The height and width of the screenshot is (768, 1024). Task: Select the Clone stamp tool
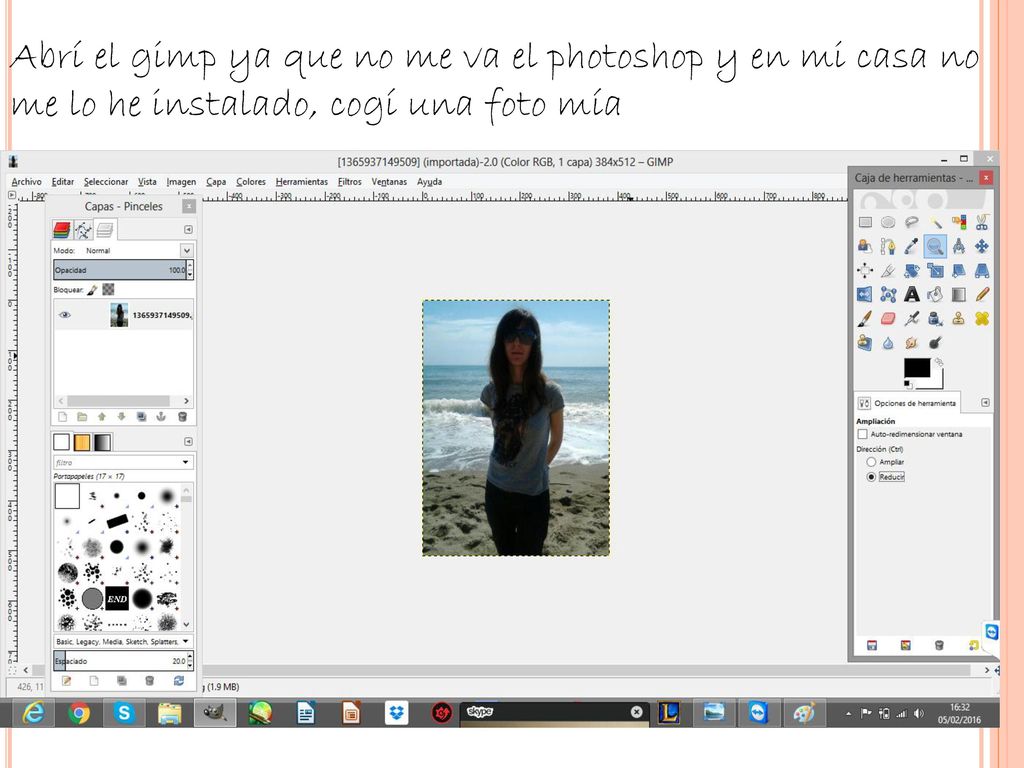pos(959,319)
